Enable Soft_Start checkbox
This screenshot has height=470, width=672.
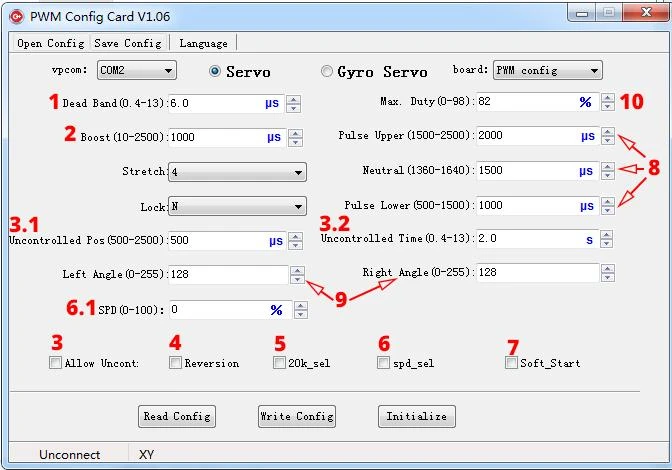[x=512, y=363]
